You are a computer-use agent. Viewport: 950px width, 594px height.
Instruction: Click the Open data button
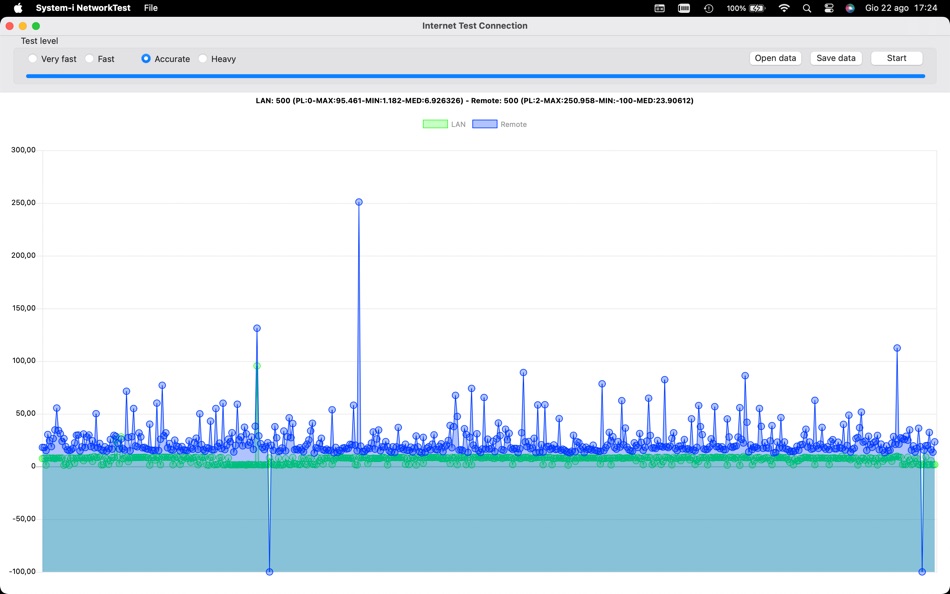775,58
